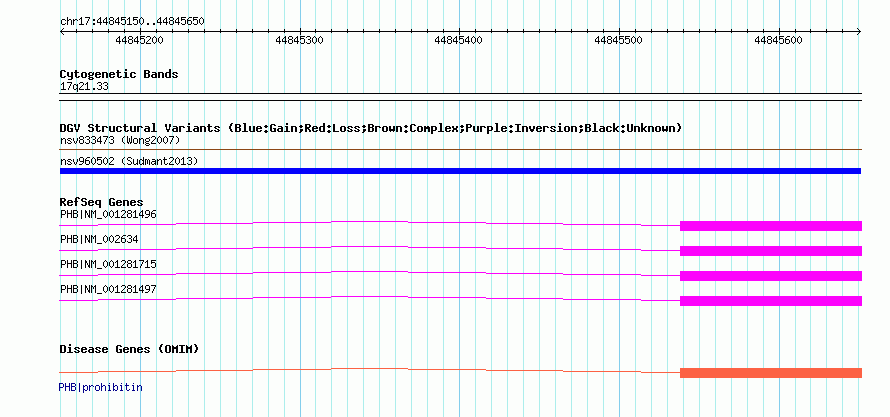Click the 17q21.33 band label

pyautogui.click(x=84, y=87)
